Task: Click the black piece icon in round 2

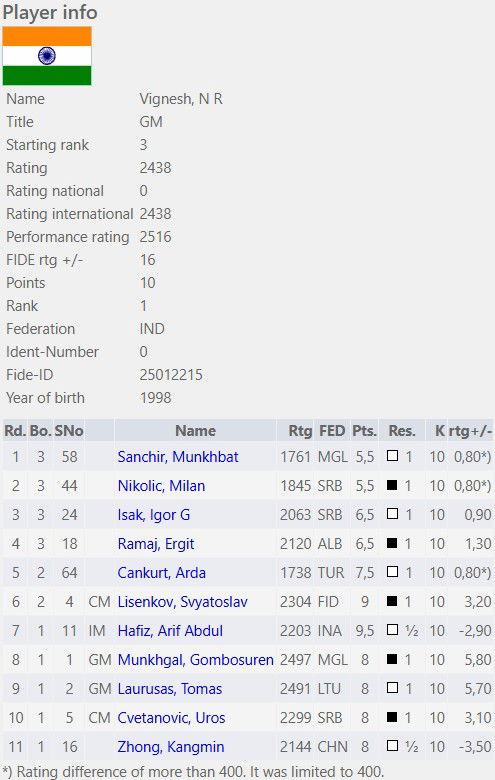Action: (x=393, y=485)
